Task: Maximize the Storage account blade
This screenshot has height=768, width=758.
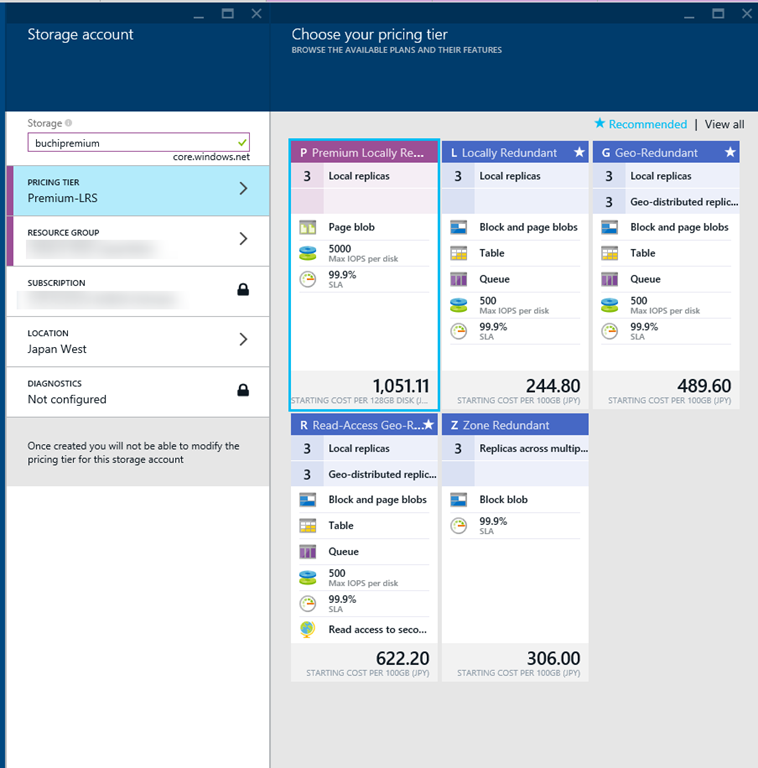Action: coord(228,14)
